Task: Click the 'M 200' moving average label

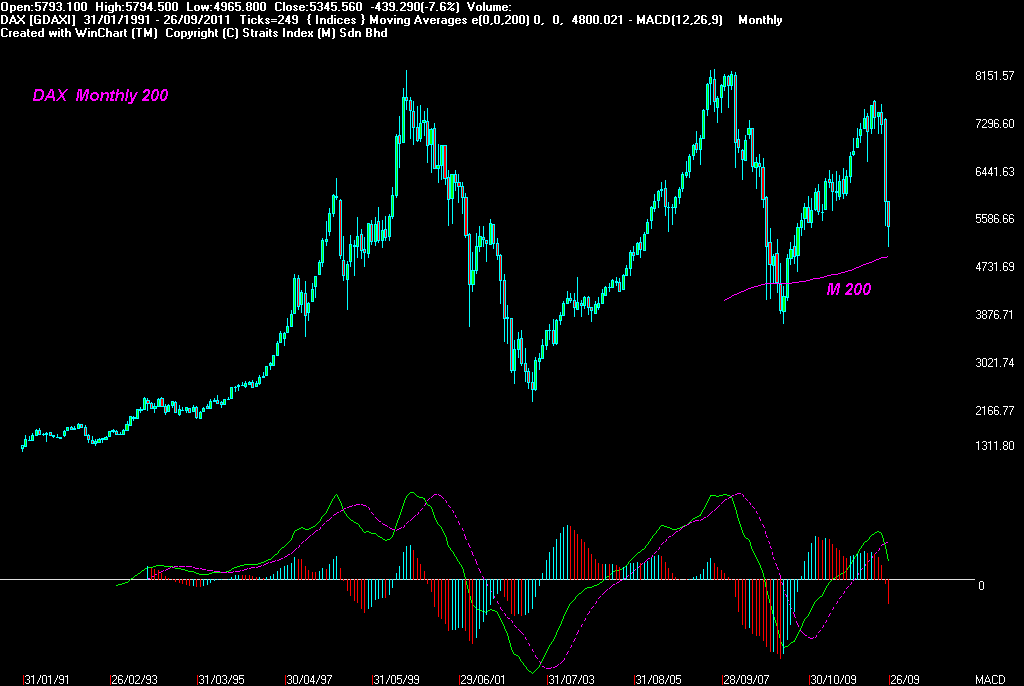Action: coord(848,289)
